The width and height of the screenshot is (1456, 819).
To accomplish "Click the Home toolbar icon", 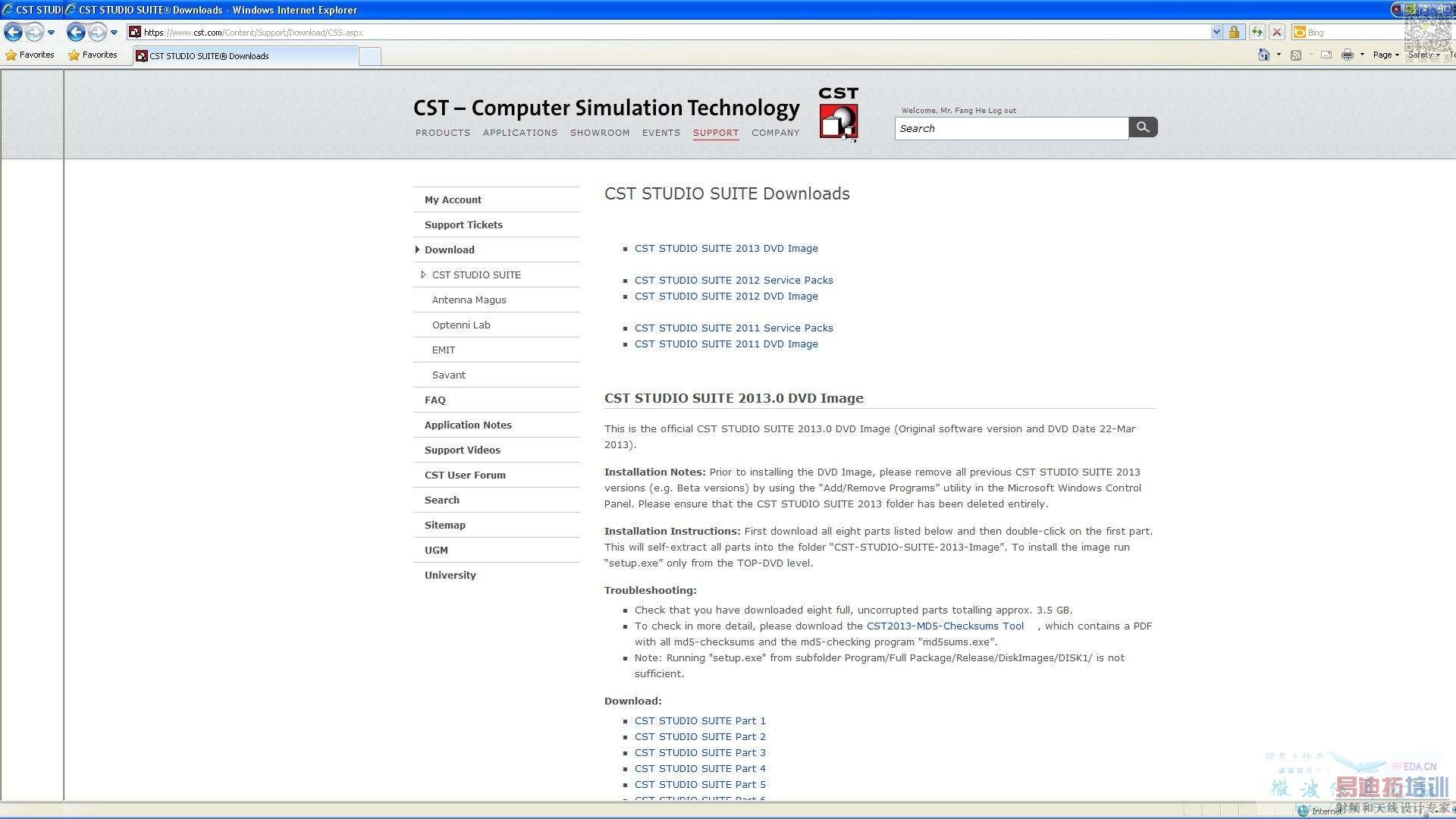I will coord(1263,55).
